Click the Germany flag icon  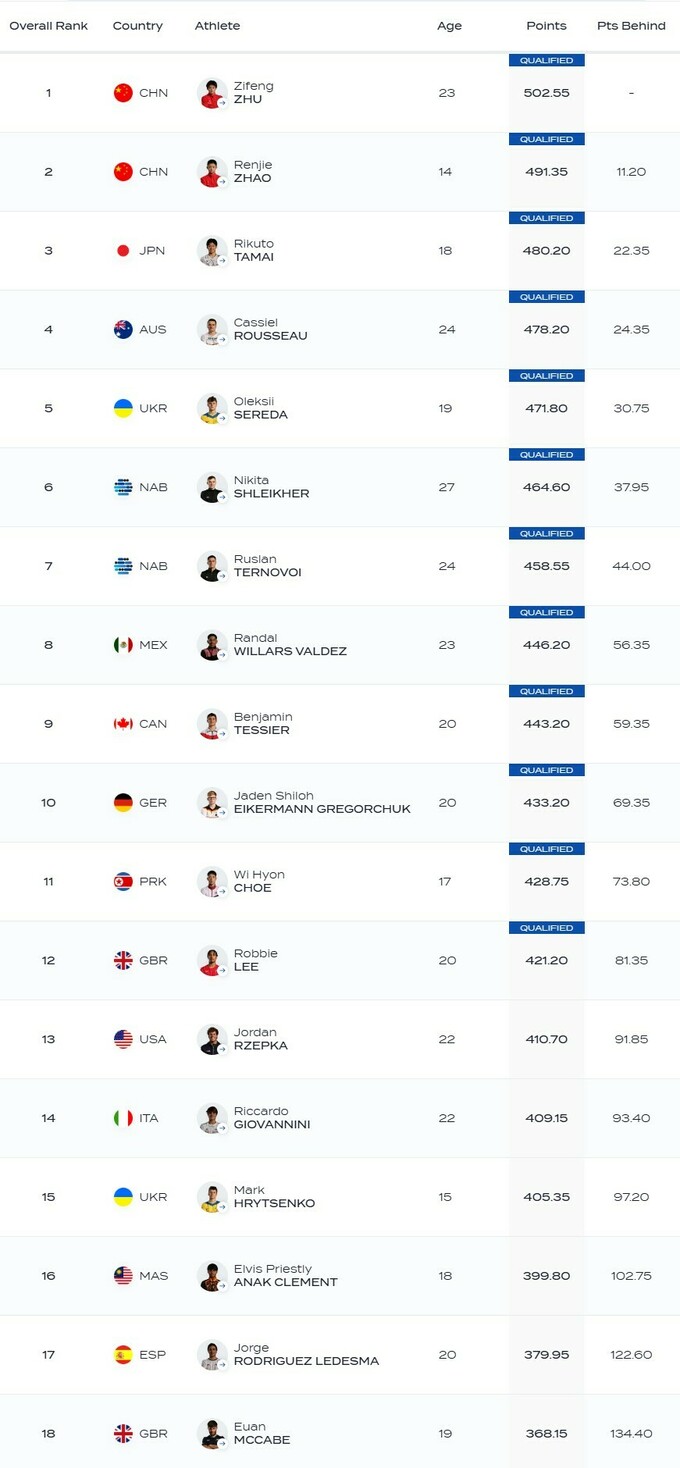click(x=123, y=803)
